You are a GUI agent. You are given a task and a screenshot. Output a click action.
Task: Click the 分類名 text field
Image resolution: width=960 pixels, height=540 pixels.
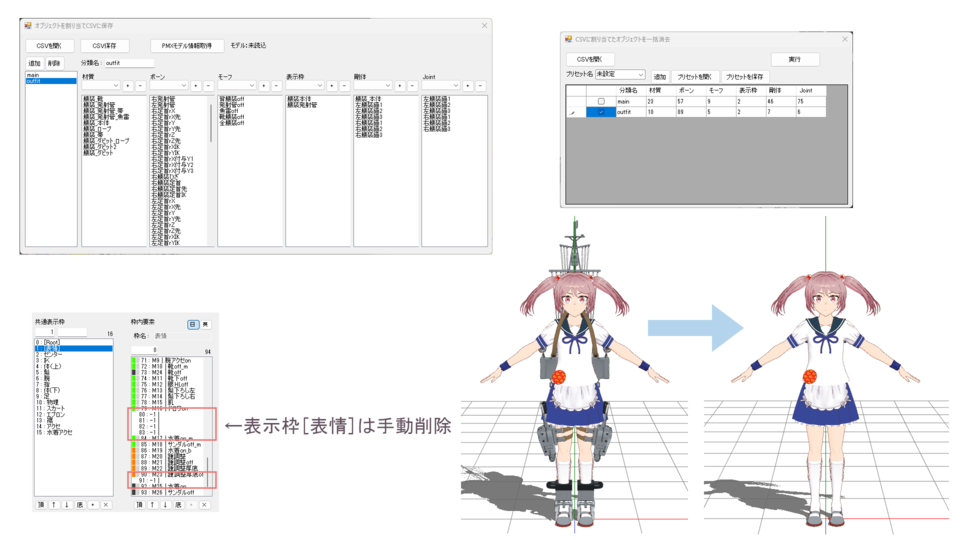(128, 63)
